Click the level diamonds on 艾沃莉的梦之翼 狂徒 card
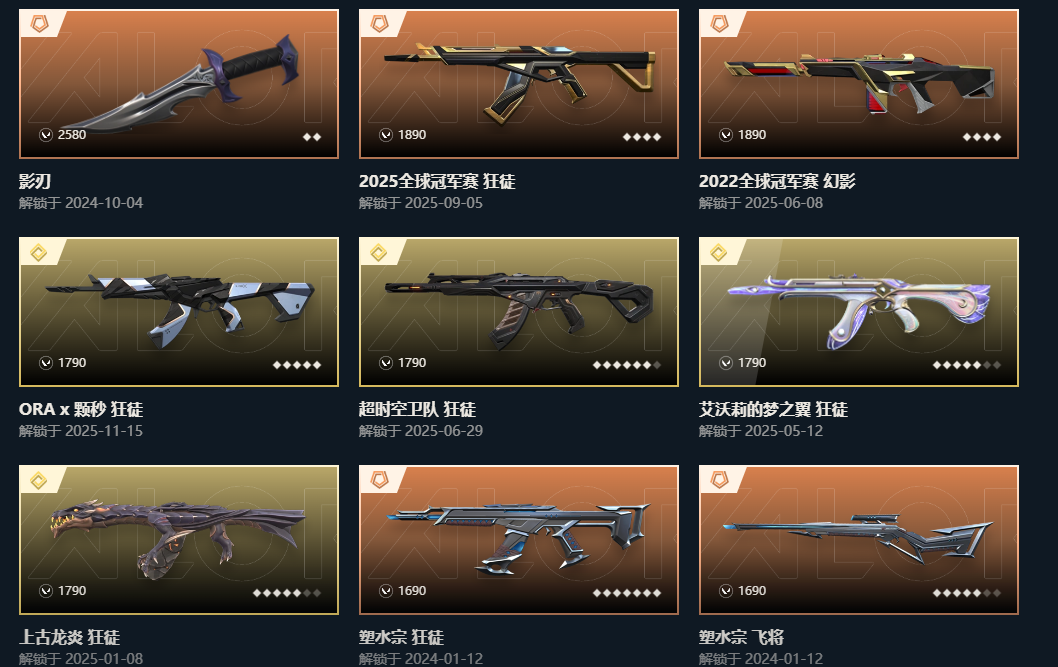 pyautogui.click(x=966, y=365)
